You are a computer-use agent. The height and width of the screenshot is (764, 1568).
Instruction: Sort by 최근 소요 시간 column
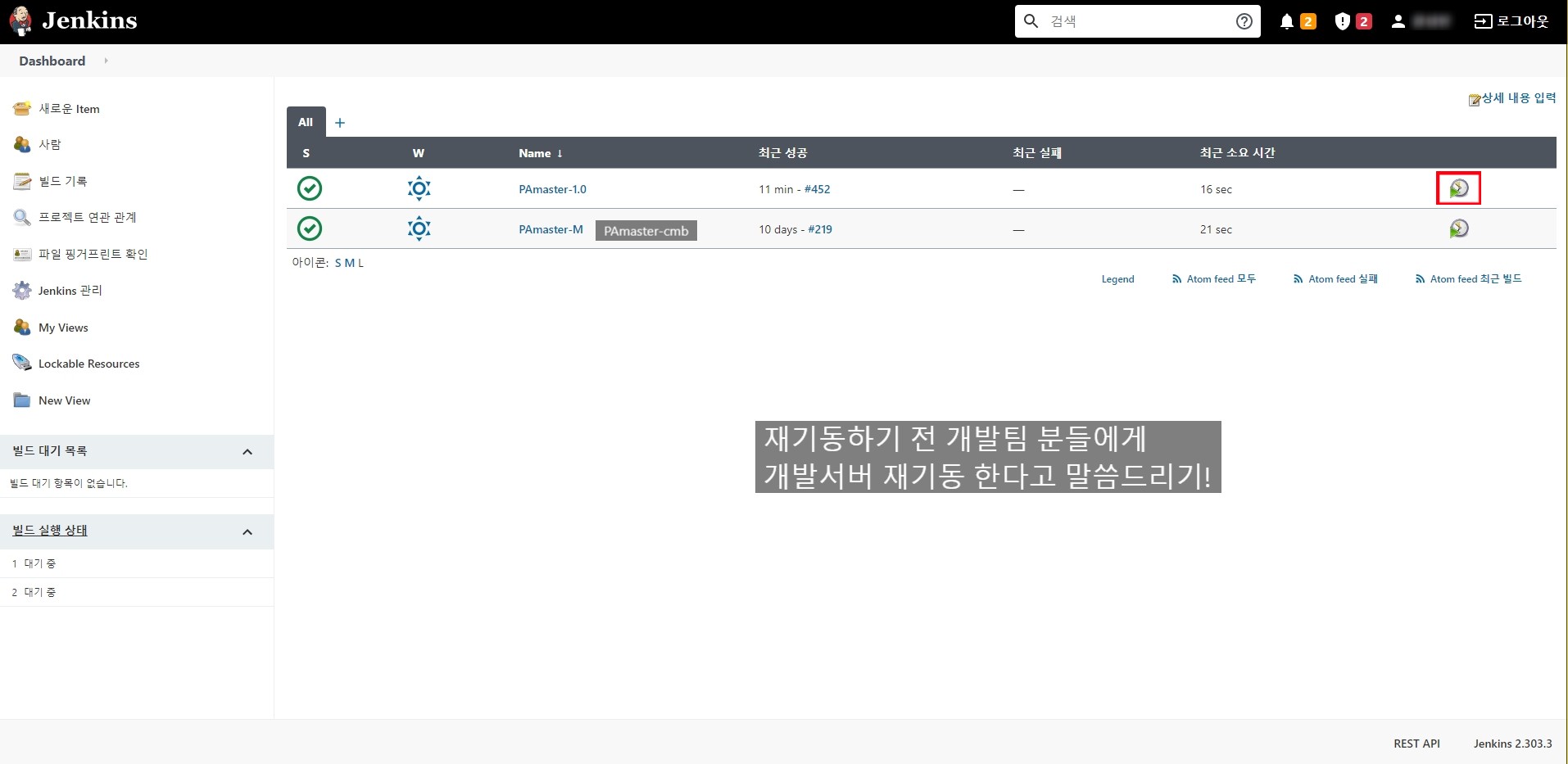click(x=1237, y=153)
